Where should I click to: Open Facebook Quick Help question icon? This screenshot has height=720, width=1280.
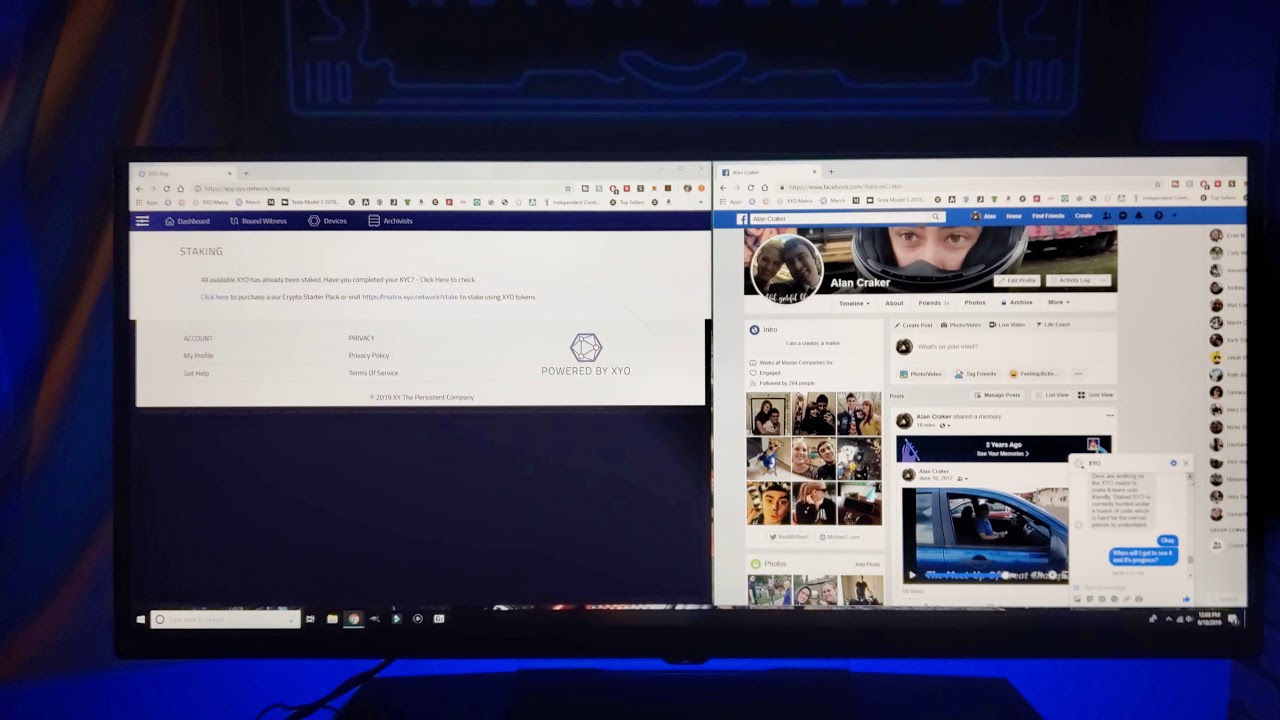[1158, 216]
